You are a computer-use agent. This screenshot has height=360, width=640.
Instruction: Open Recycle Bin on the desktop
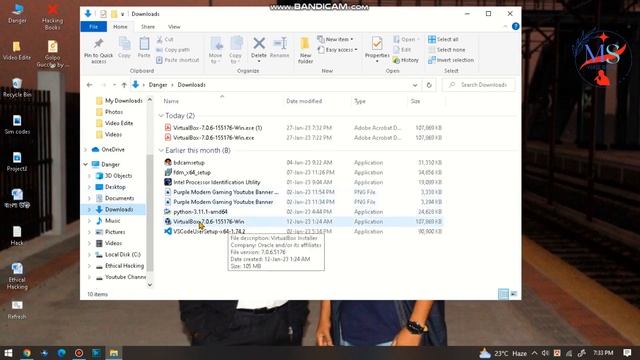[x=17, y=88]
